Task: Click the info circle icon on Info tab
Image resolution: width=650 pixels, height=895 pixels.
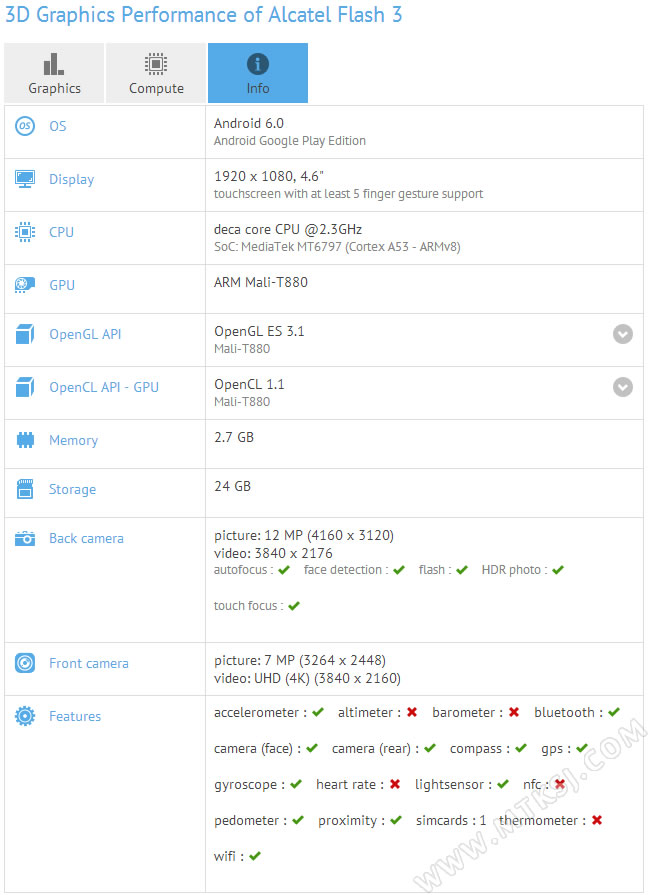Action: point(258,64)
